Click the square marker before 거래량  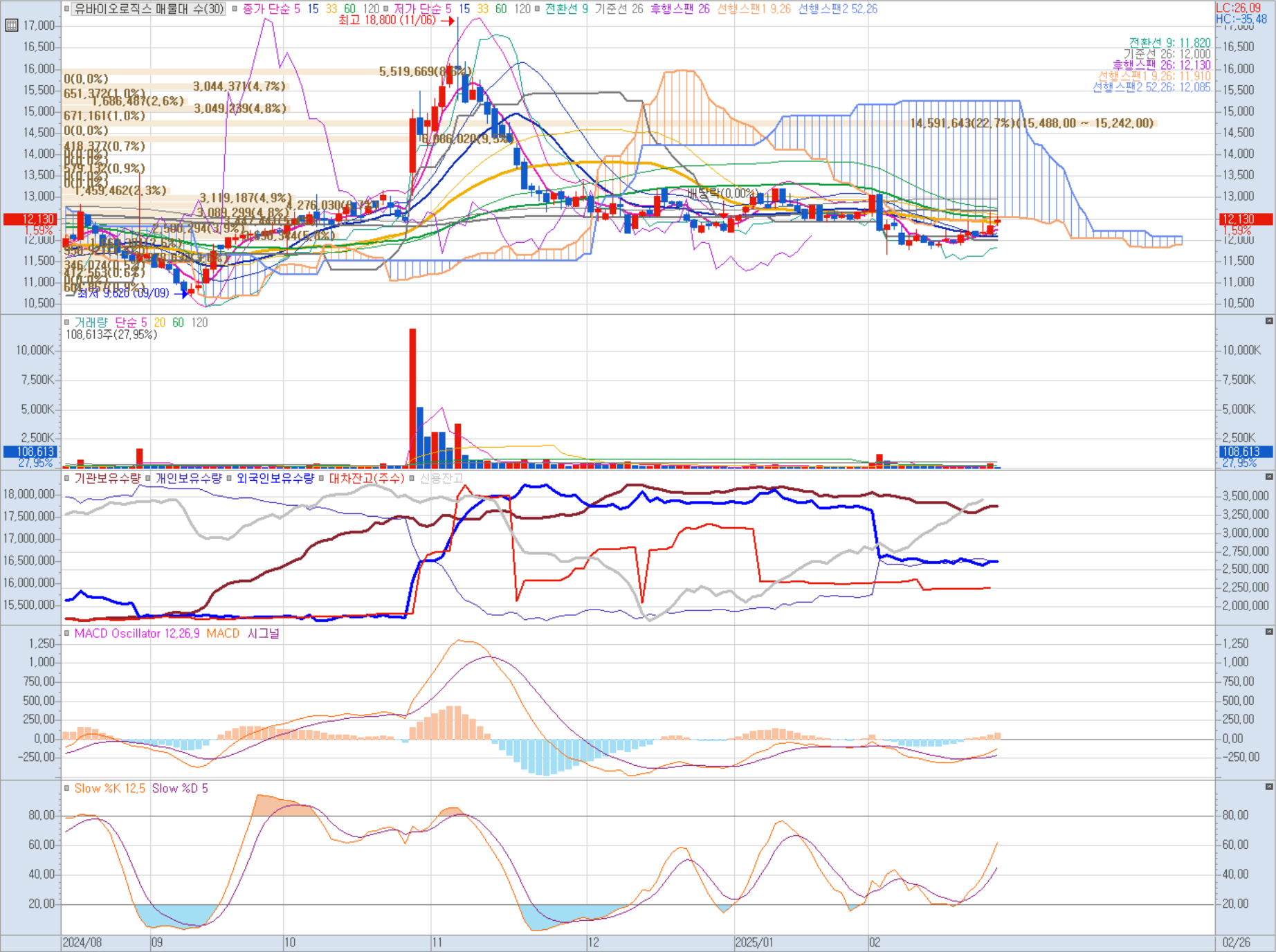tap(67, 322)
